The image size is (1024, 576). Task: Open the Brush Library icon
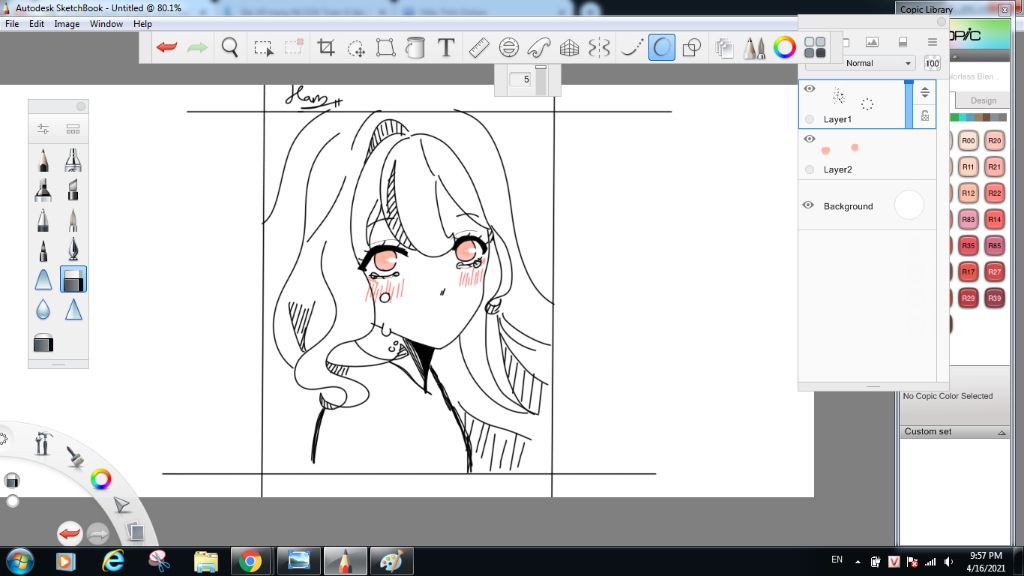73,129
